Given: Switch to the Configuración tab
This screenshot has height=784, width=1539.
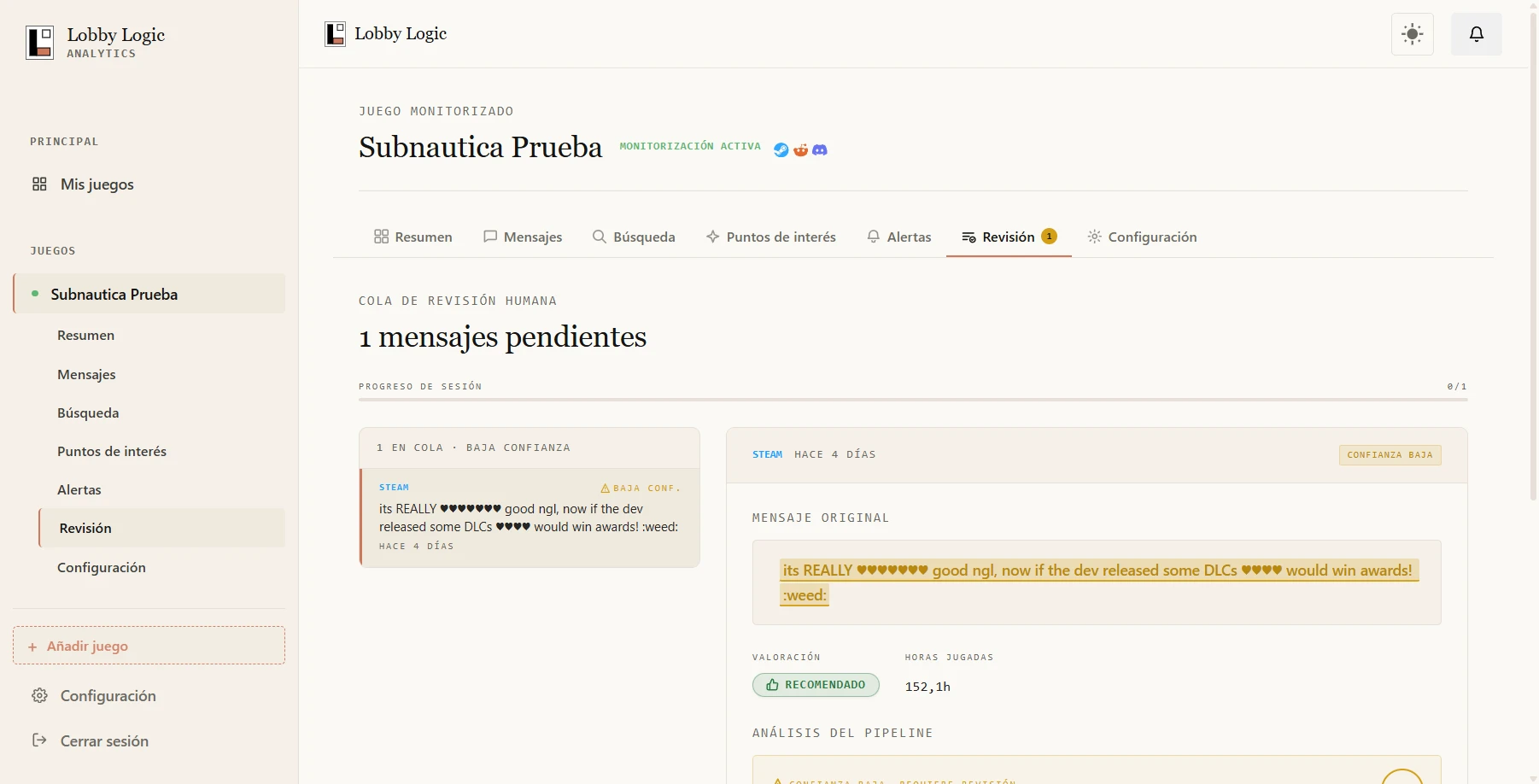Looking at the screenshot, I should 1142,237.
